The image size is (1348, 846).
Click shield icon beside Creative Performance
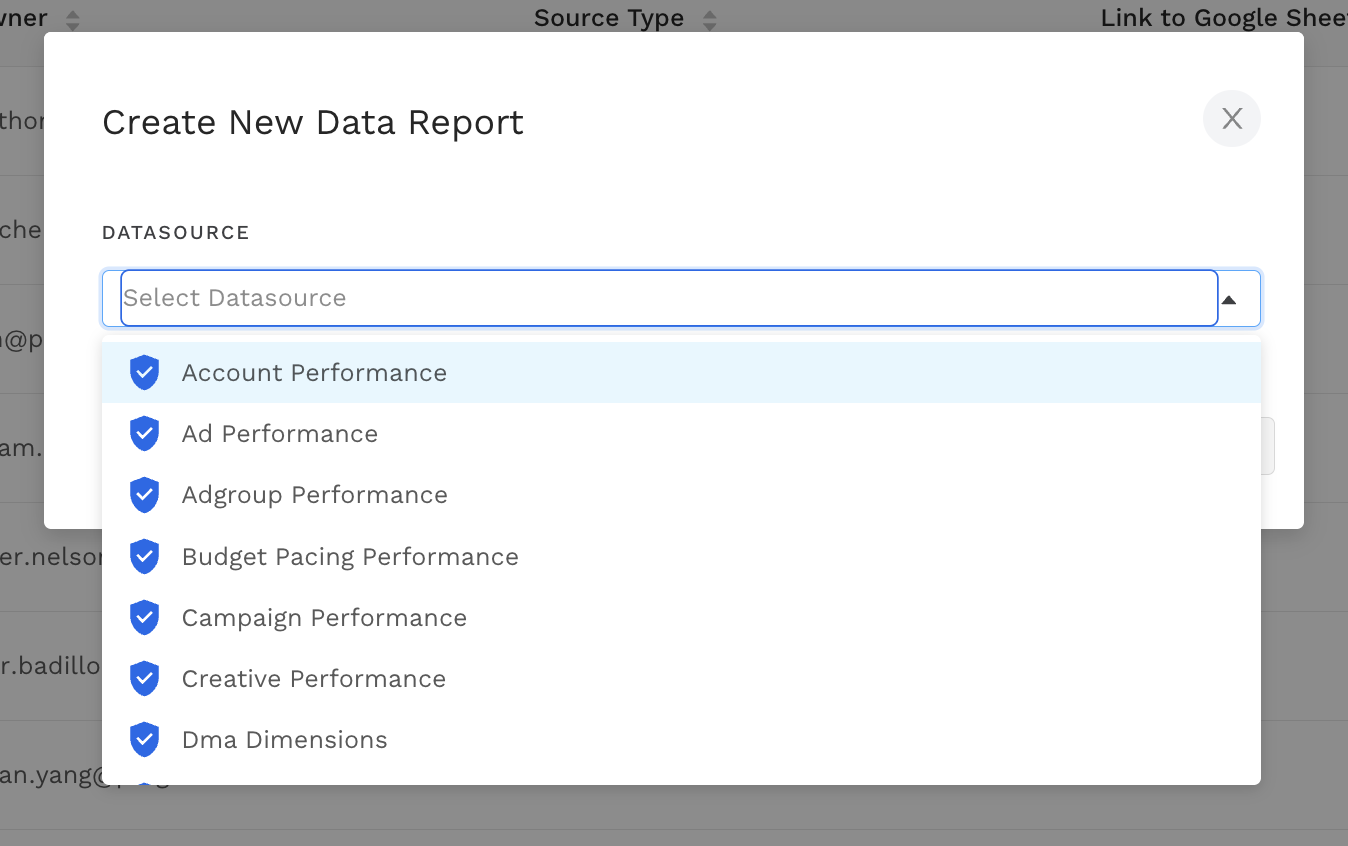pyautogui.click(x=145, y=679)
